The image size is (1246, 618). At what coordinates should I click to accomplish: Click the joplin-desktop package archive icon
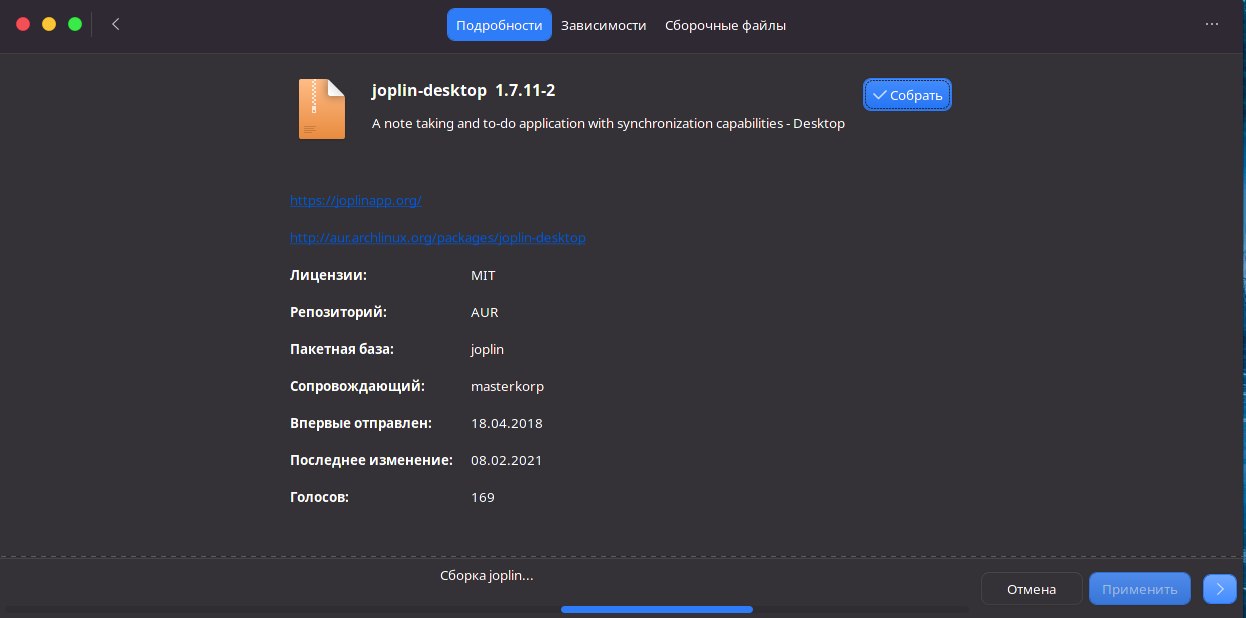(322, 109)
